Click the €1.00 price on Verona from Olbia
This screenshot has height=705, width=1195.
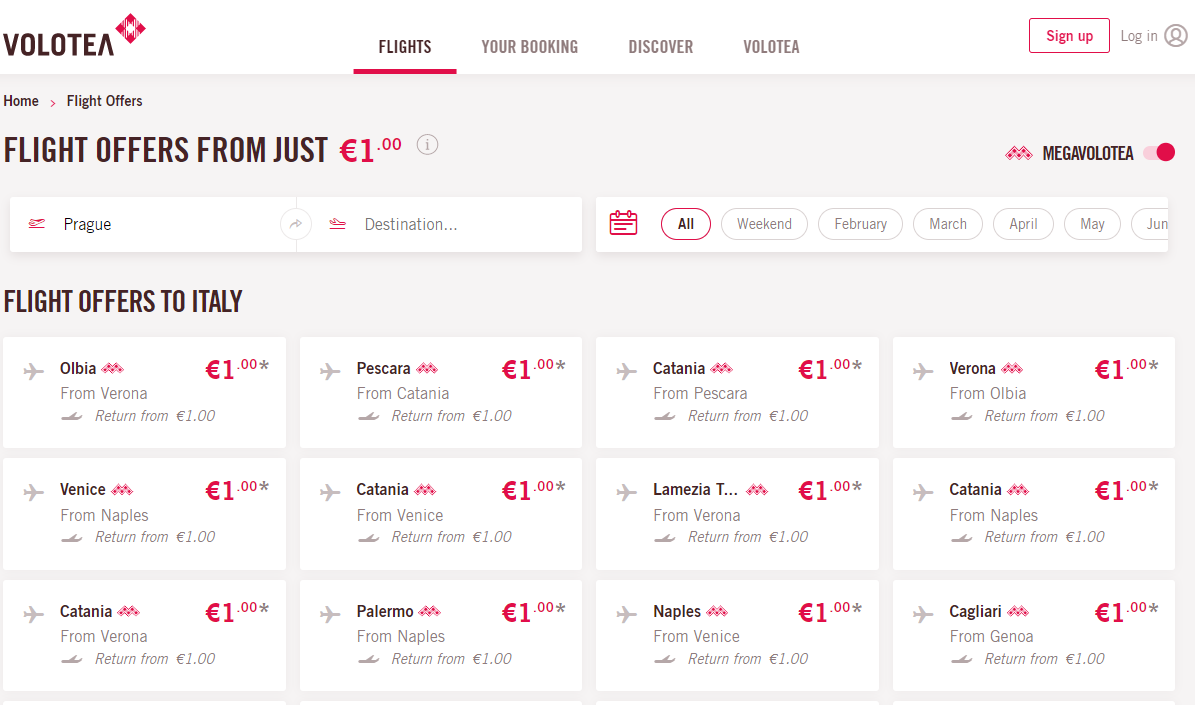(x=1126, y=369)
